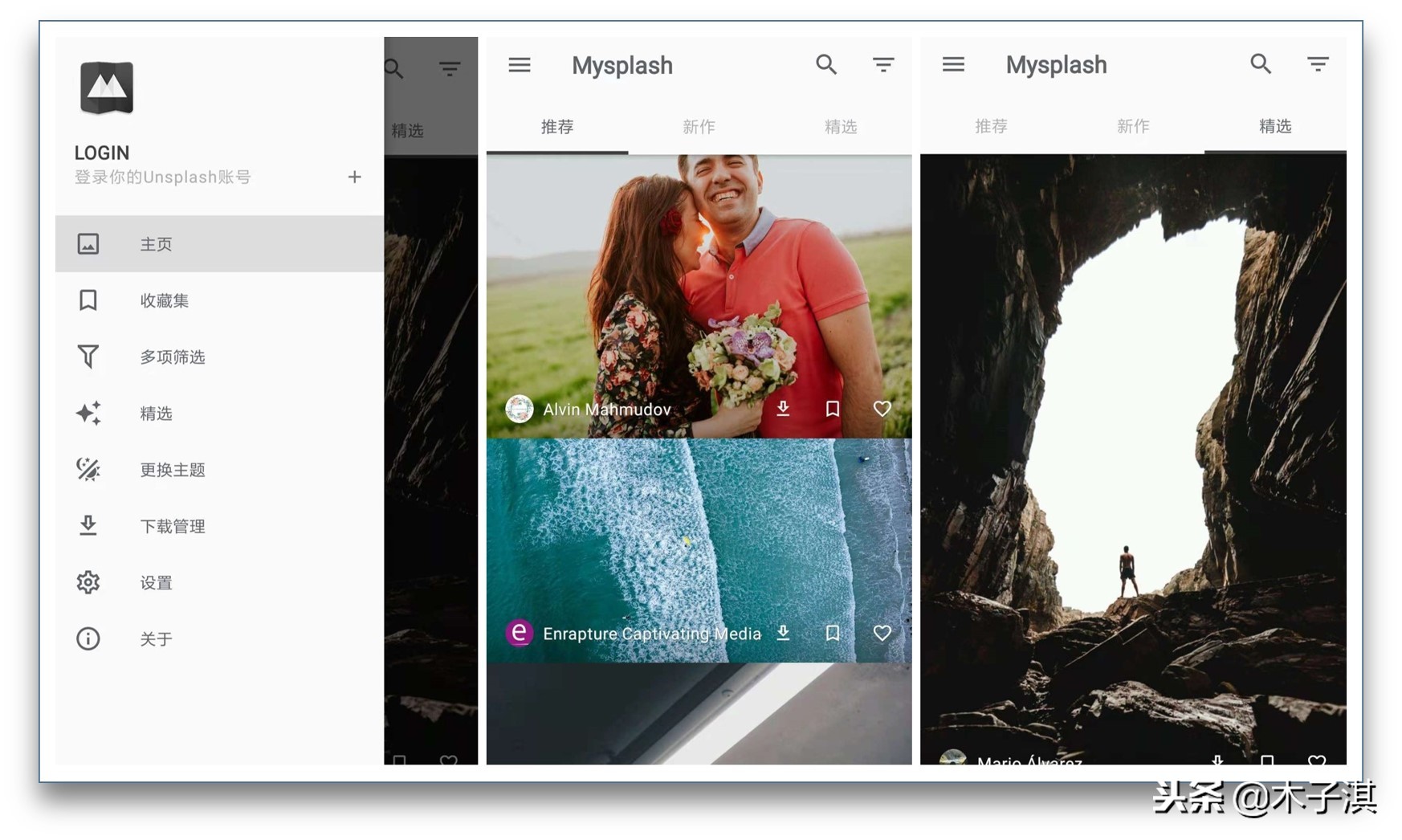Open the cave silhouette photo

[1132, 450]
